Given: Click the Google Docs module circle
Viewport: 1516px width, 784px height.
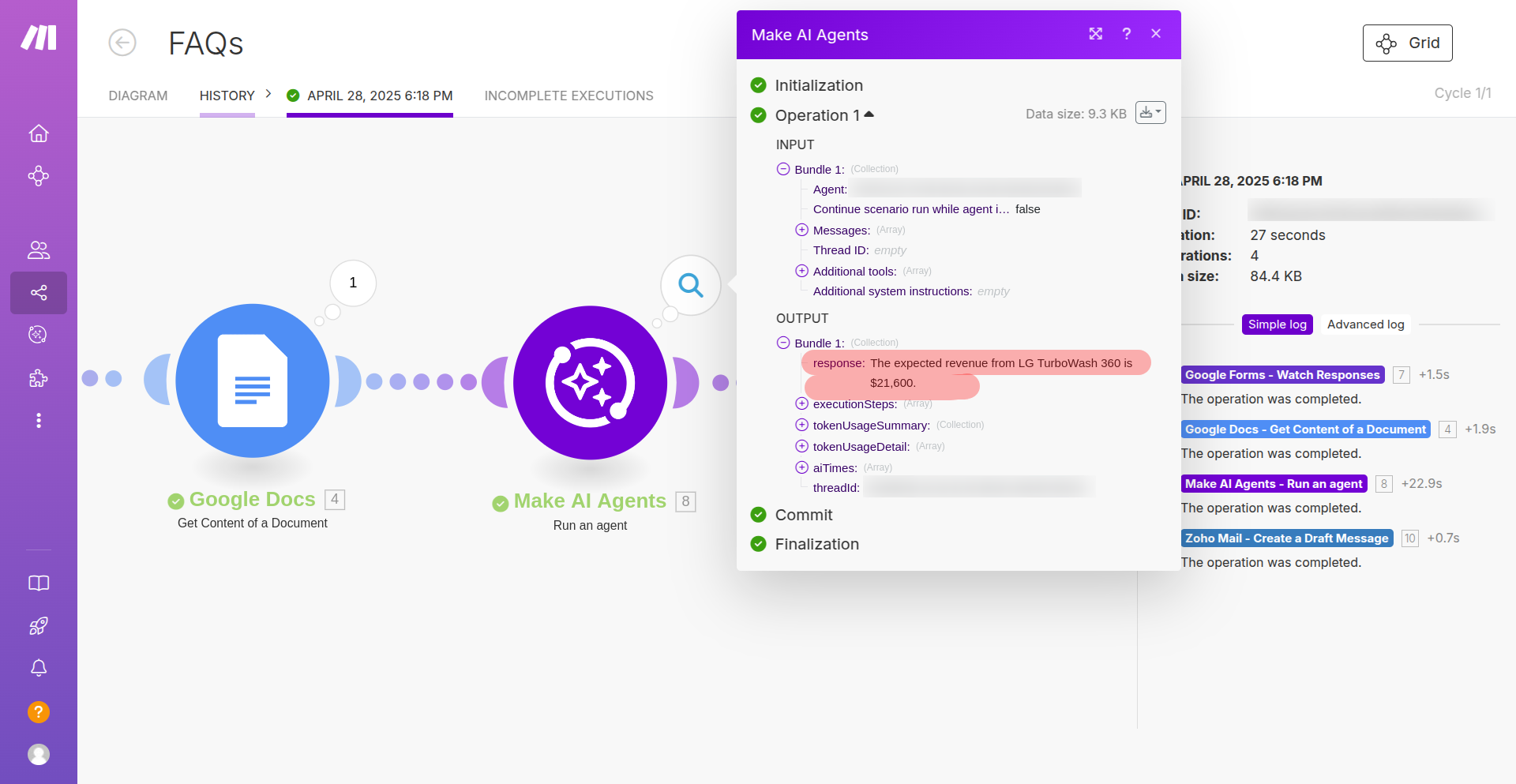Looking at the screenshot, I should click(253, 381).
